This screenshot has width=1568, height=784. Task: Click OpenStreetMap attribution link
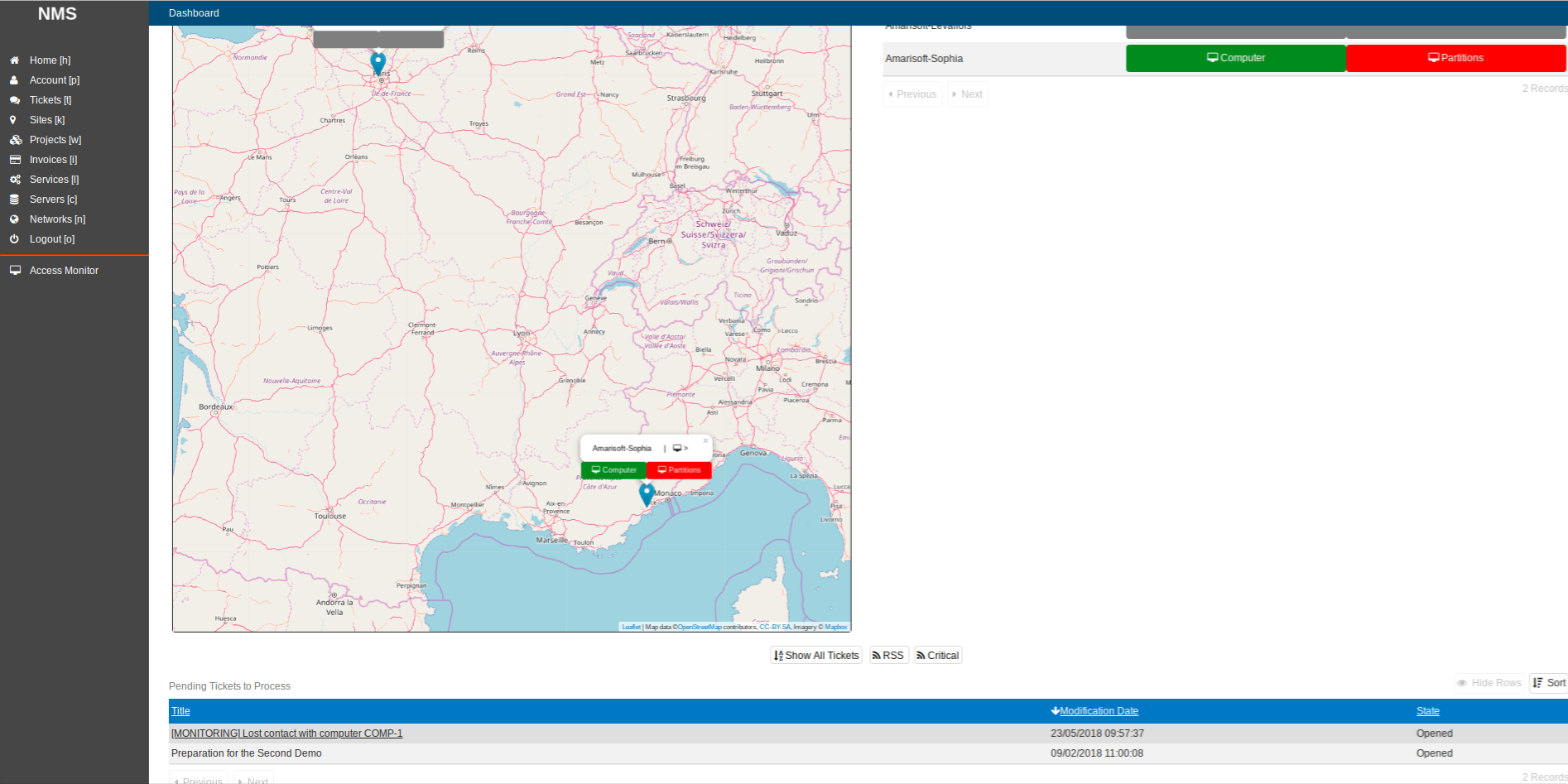click(x=700, y=627)
